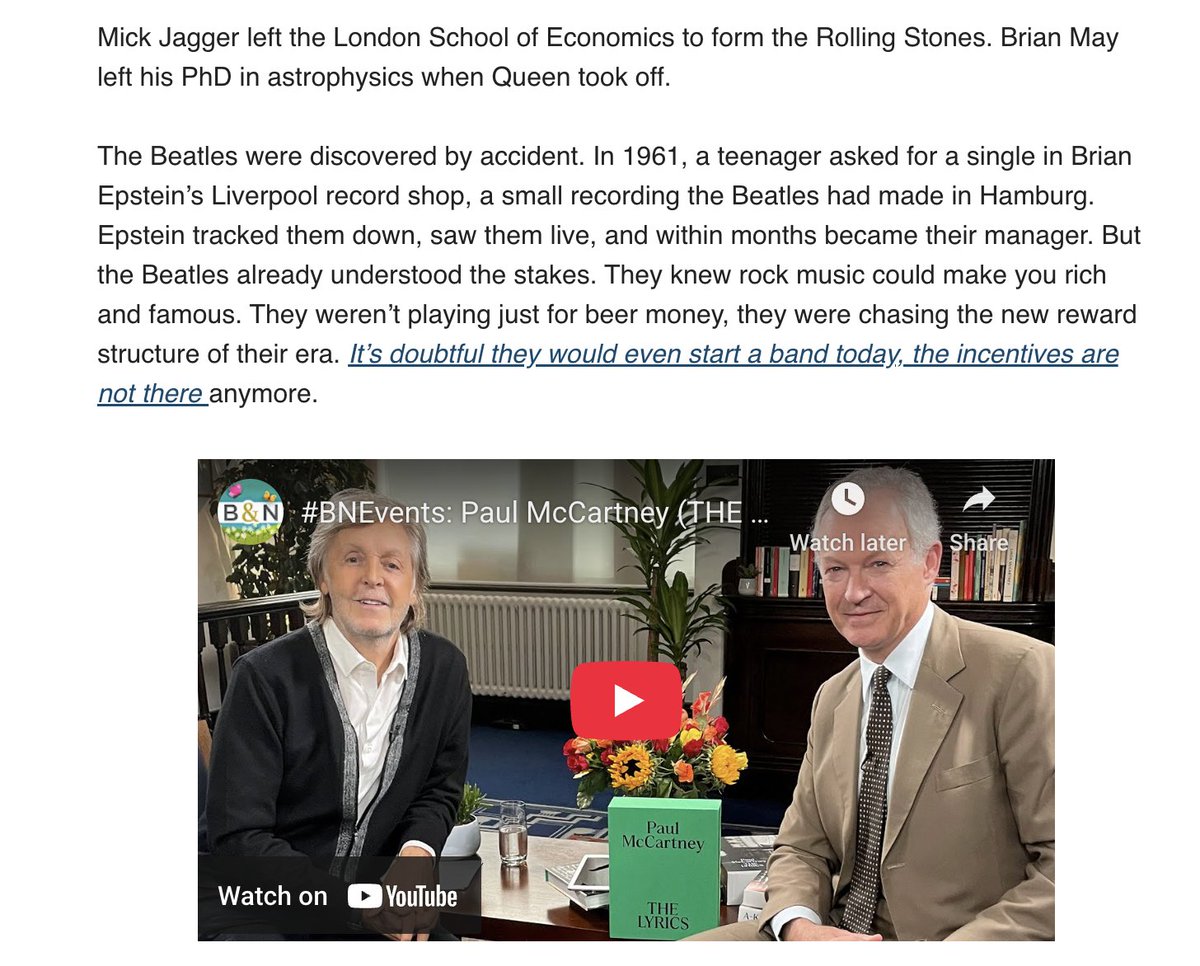
Task: Click the phrase "left his PhD in astrophysics"
Action: 256,78
